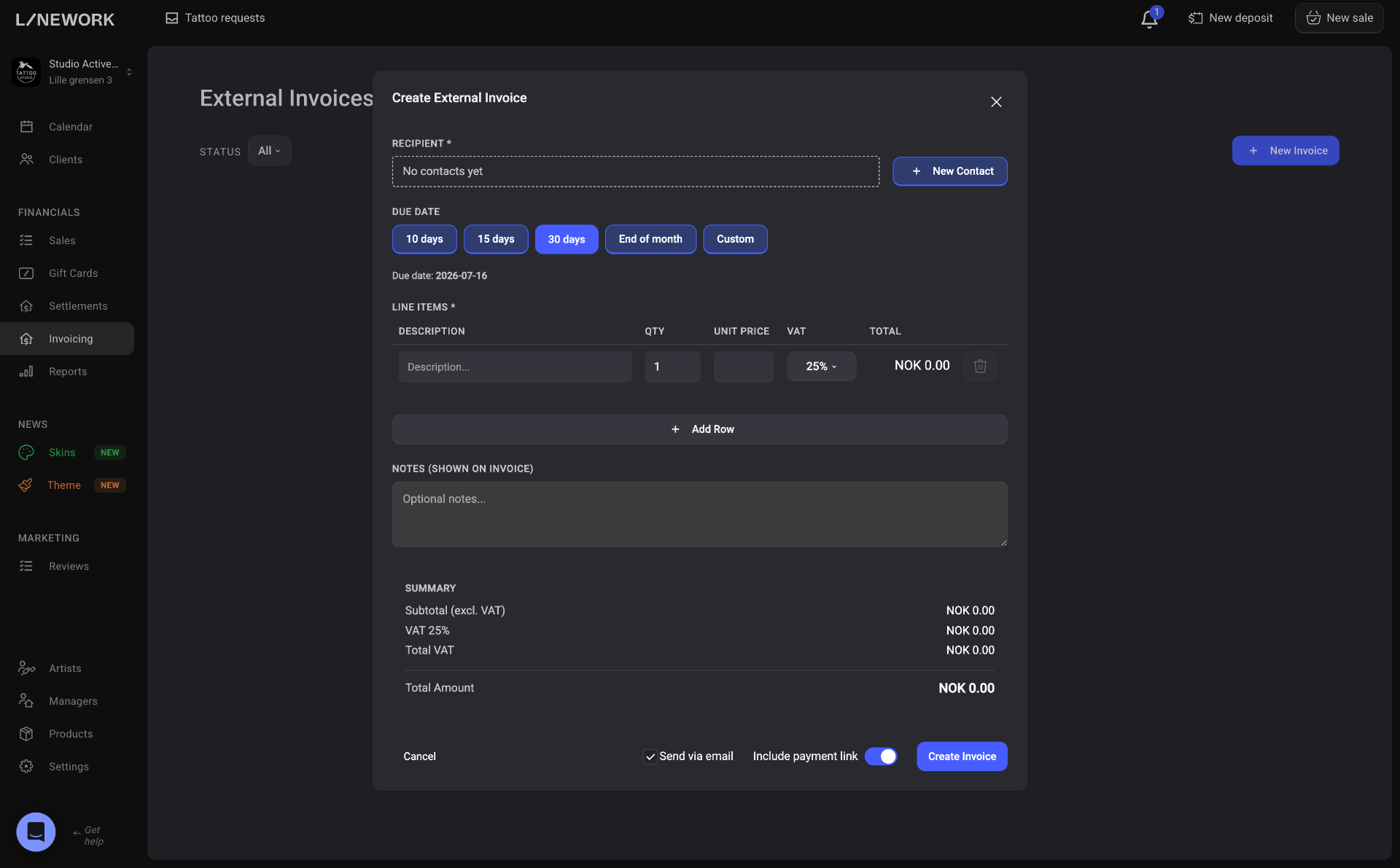Click the Invoicing house icon
The width and height of the screenshot is (1400, 868).
26,339
